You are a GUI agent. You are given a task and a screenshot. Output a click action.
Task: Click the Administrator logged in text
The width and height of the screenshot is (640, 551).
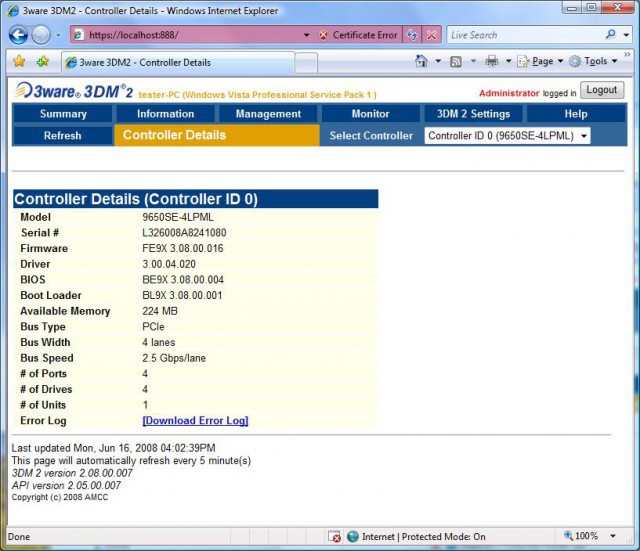(527, 93)
